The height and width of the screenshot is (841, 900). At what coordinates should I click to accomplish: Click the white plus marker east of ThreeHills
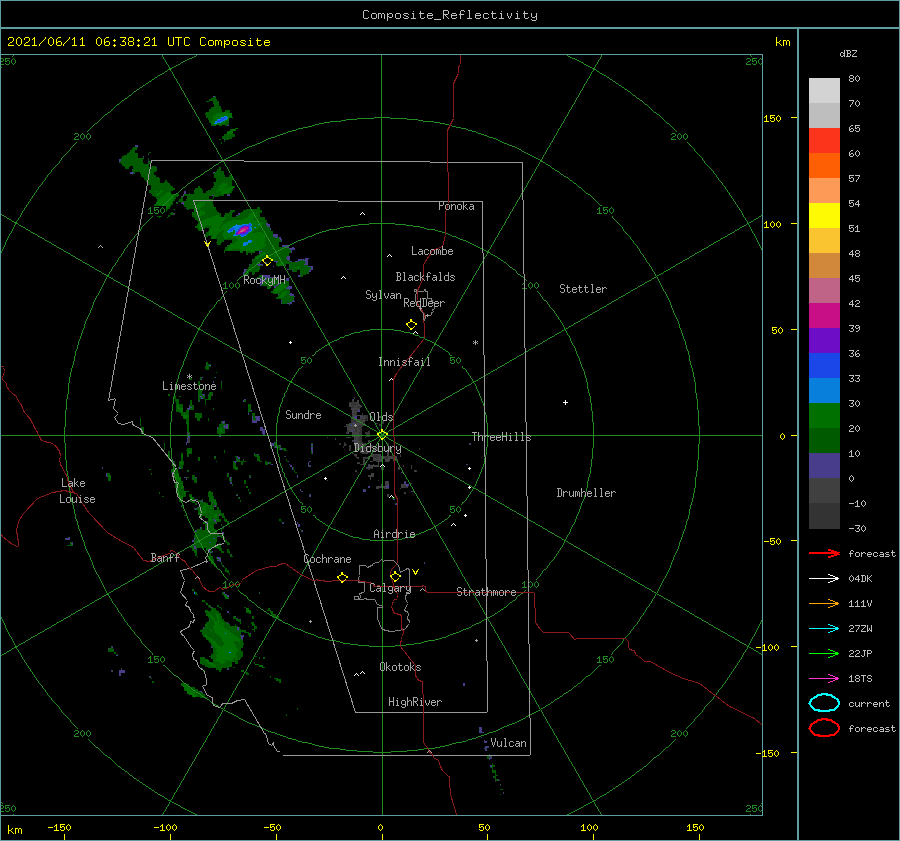(x=565, y=402)
